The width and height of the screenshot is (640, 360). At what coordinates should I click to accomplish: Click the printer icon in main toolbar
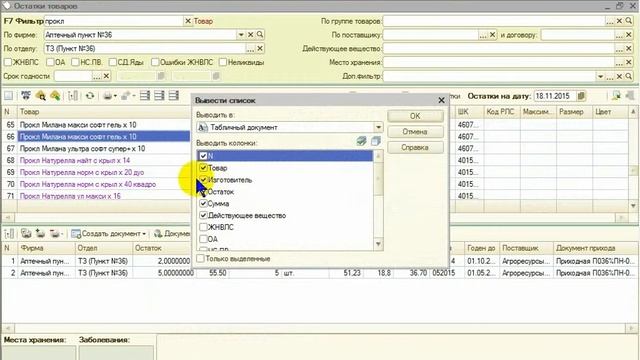(x=107, y=96)
